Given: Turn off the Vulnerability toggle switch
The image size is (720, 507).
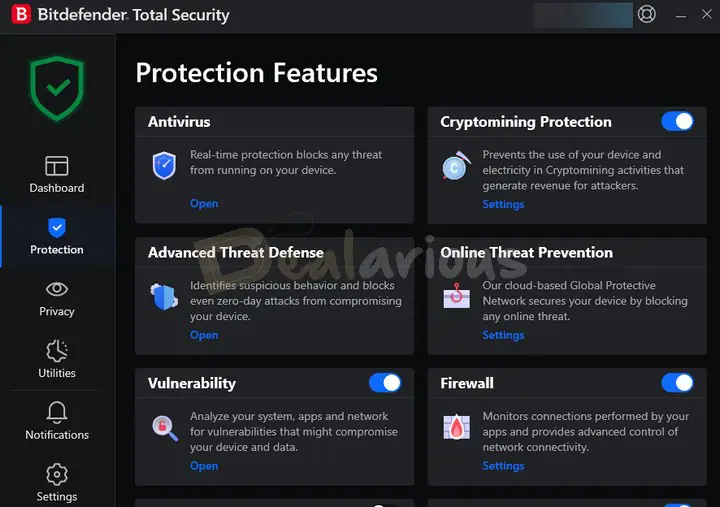Looking at the screenshot, I should pyautogui.click(x=385, y=383).
